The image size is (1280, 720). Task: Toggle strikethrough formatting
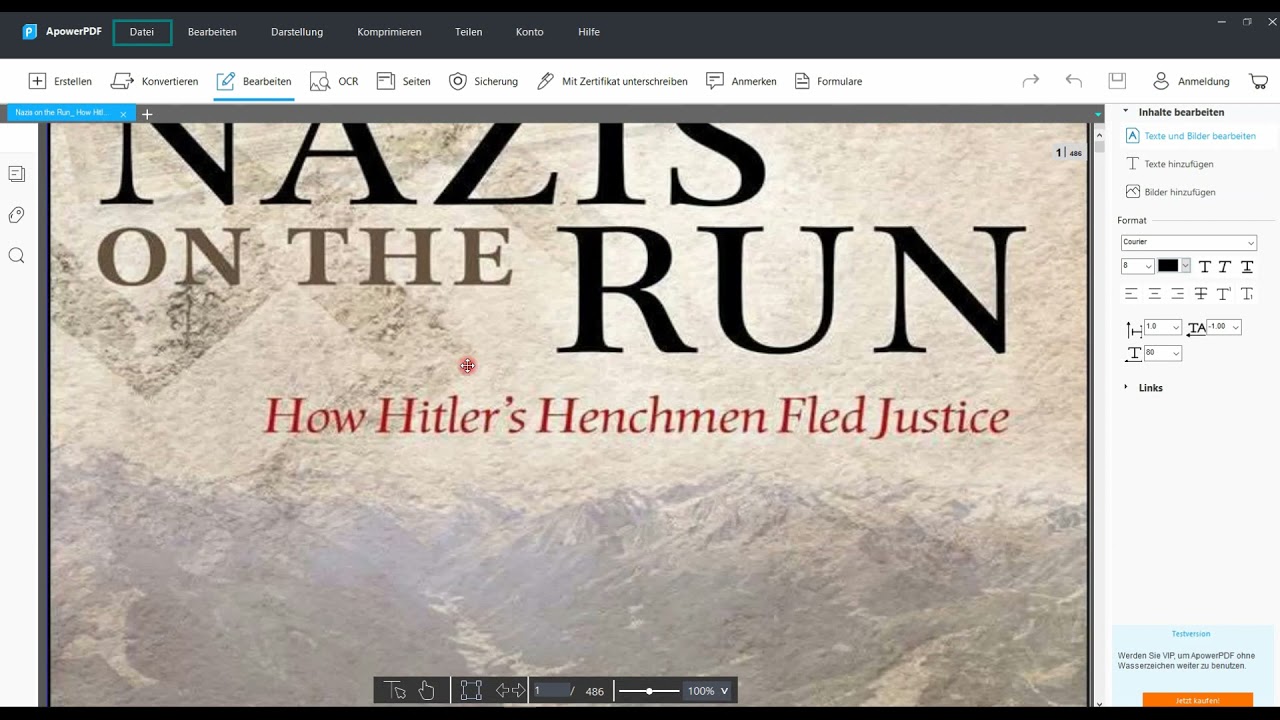coord(1201,294)
